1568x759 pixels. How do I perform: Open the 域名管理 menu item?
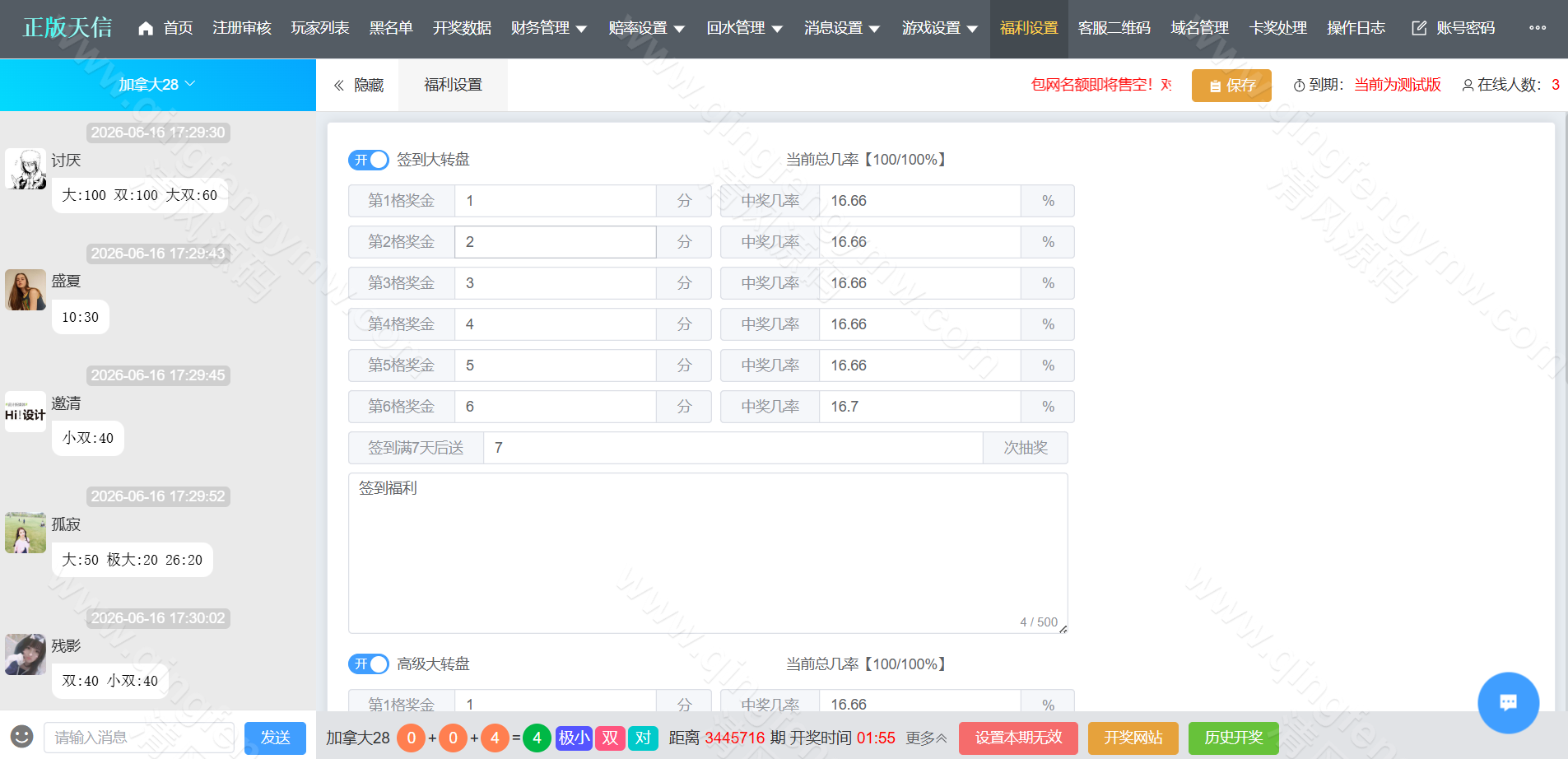1200,28
